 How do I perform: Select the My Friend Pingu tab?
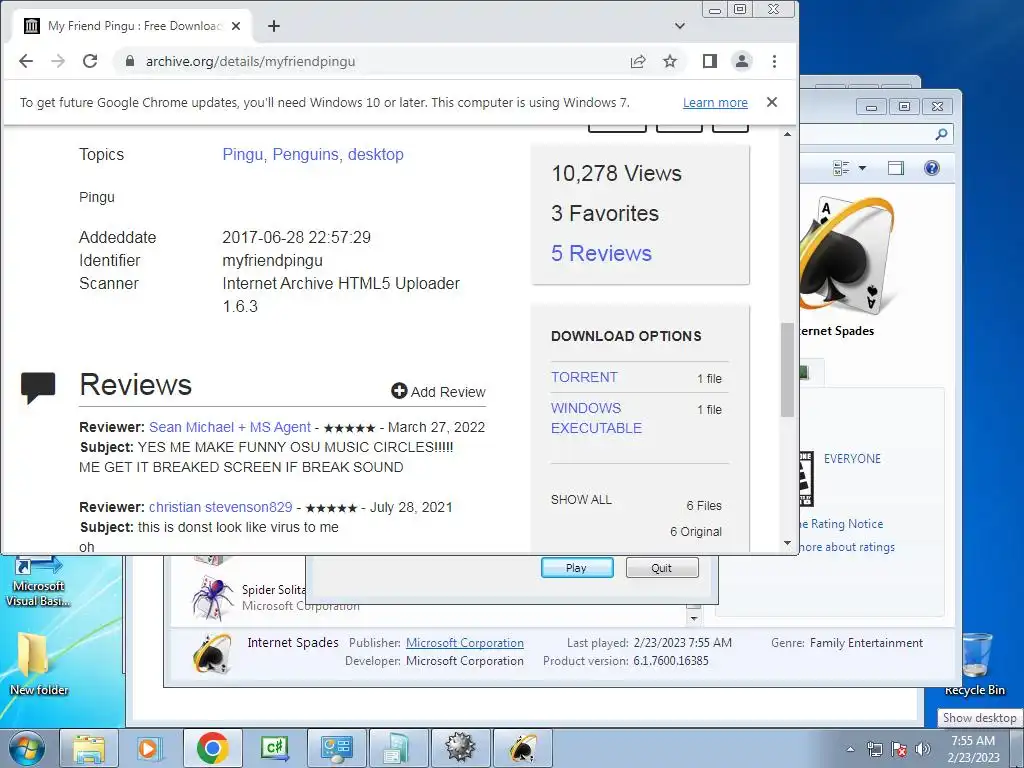(134, 26)
